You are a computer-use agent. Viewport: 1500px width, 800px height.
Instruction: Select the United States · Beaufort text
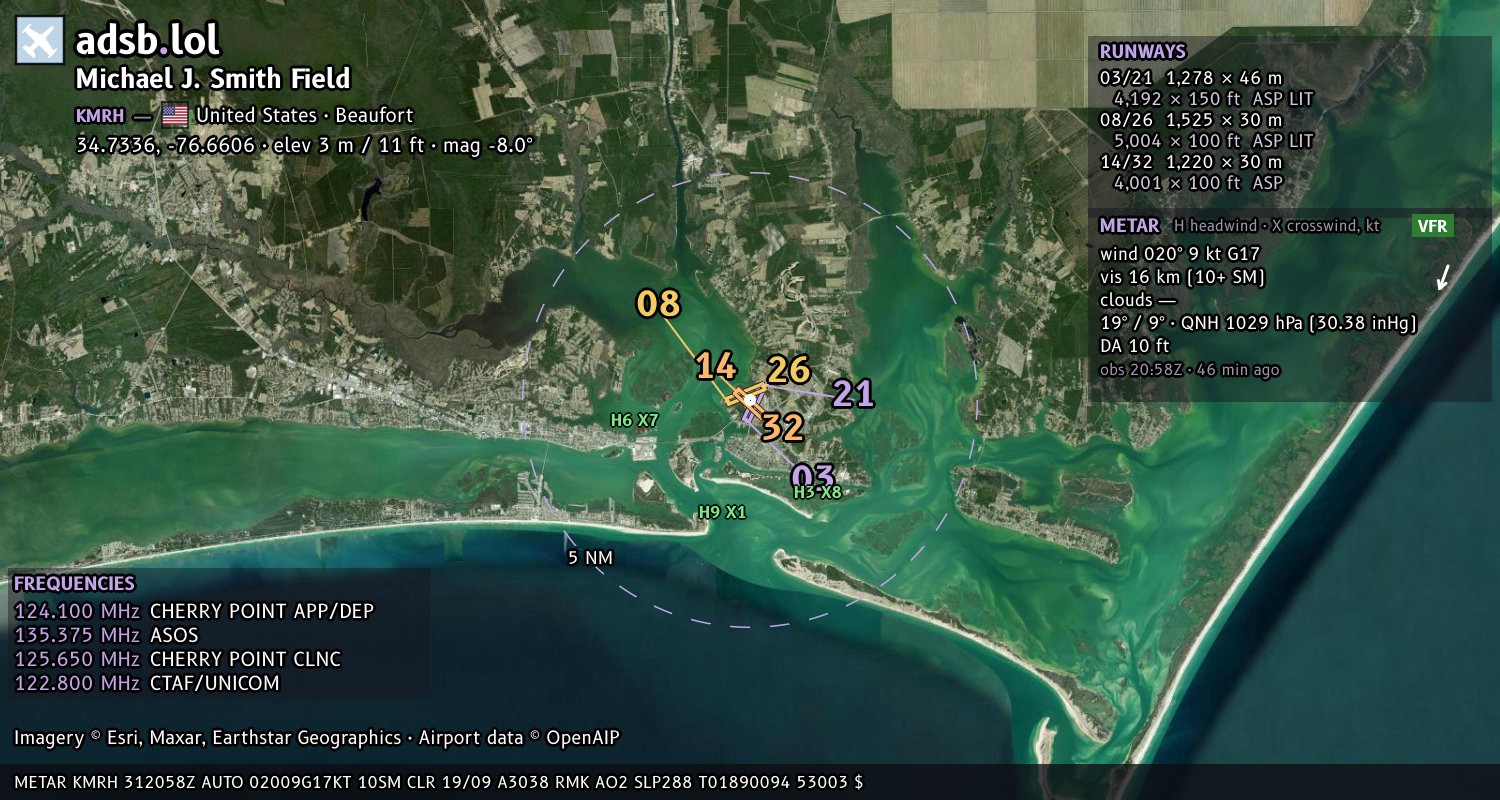coord(305,115)
